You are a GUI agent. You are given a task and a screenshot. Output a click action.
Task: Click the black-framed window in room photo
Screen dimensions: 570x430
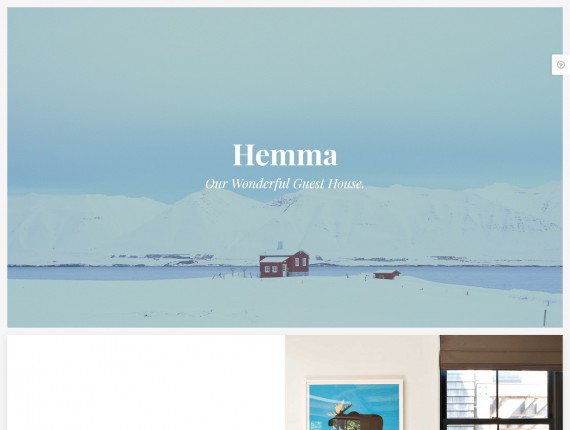point(501,400)
